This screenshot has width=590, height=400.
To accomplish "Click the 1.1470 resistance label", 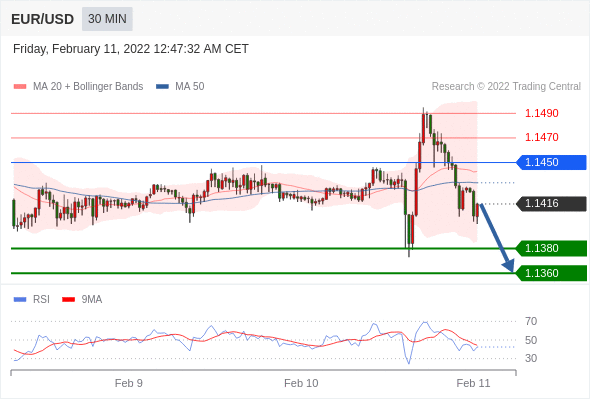I will coord(542,137).
